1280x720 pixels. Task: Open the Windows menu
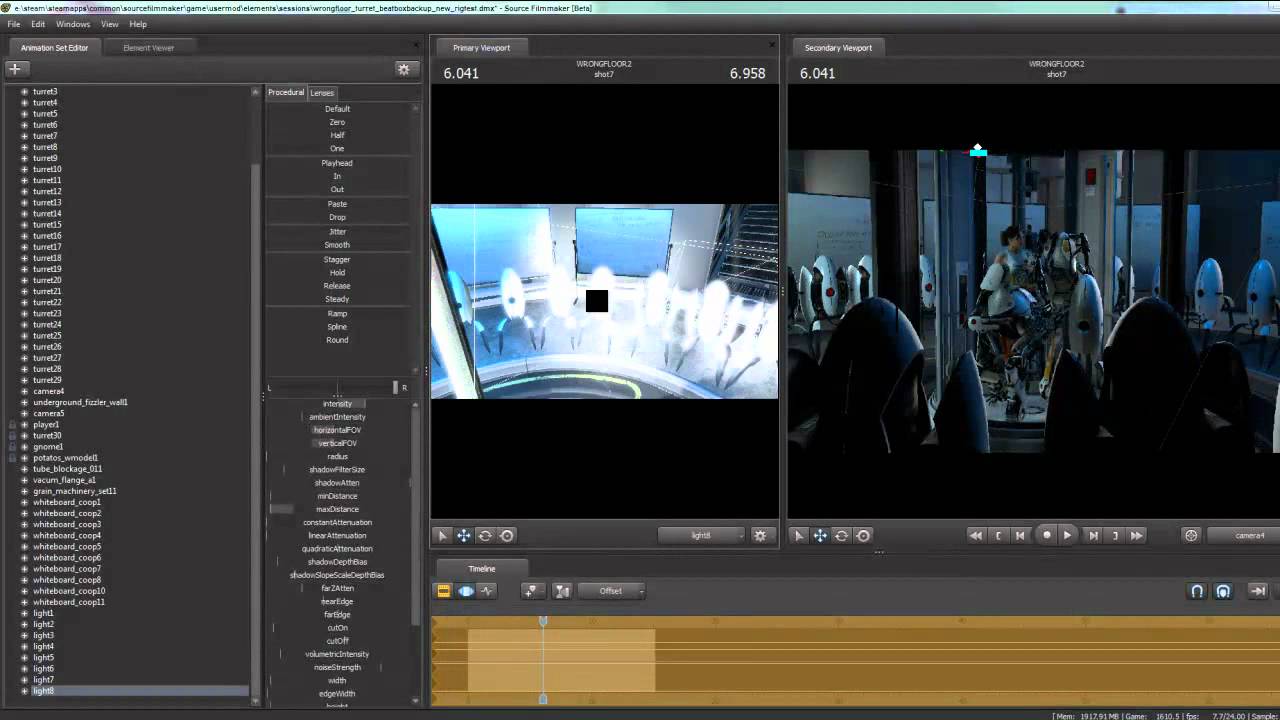[73, 24]
